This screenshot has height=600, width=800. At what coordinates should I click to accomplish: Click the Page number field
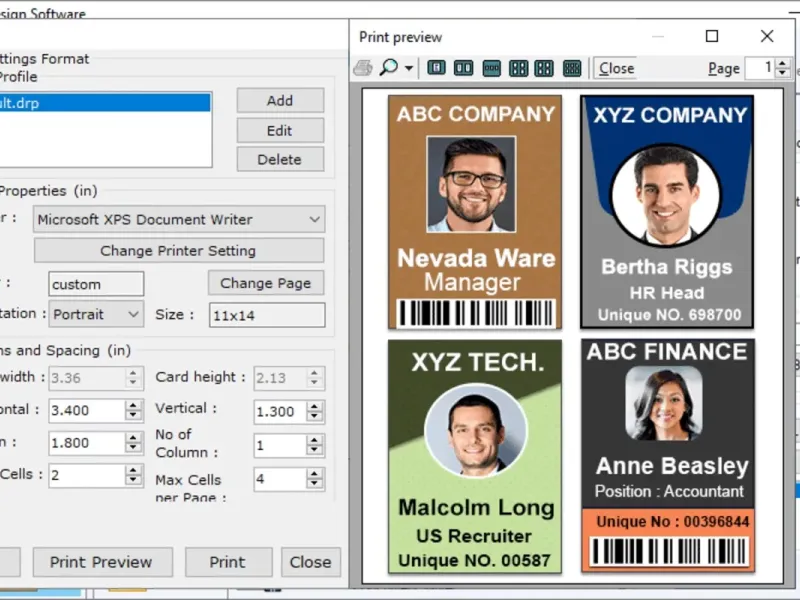point(760,68)
